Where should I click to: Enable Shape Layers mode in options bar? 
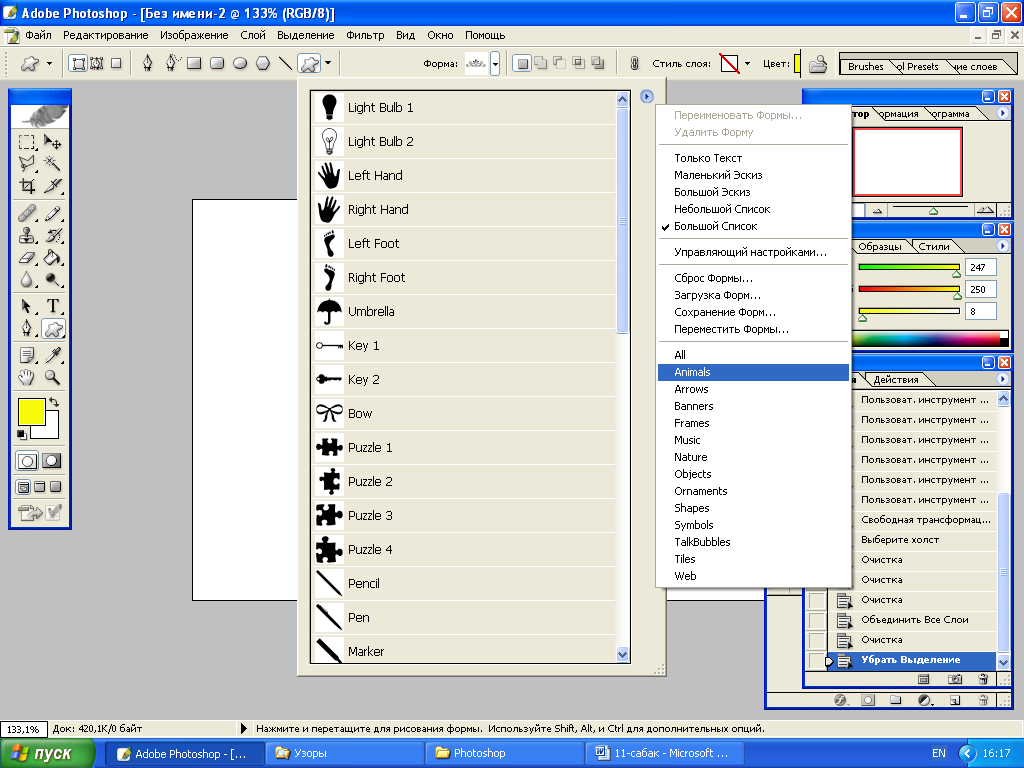click(x=78, y=63)
